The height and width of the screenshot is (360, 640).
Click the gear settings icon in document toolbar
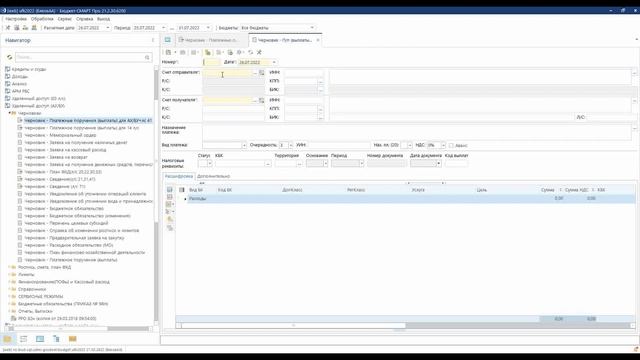click(240, 52)
